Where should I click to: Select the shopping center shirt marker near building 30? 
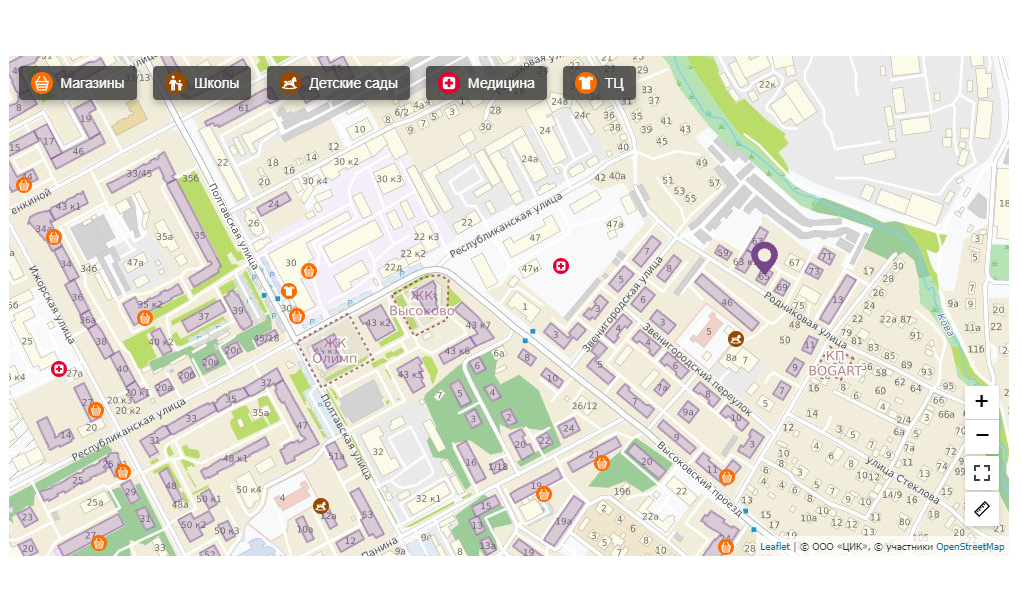click(x=289, y=291)
